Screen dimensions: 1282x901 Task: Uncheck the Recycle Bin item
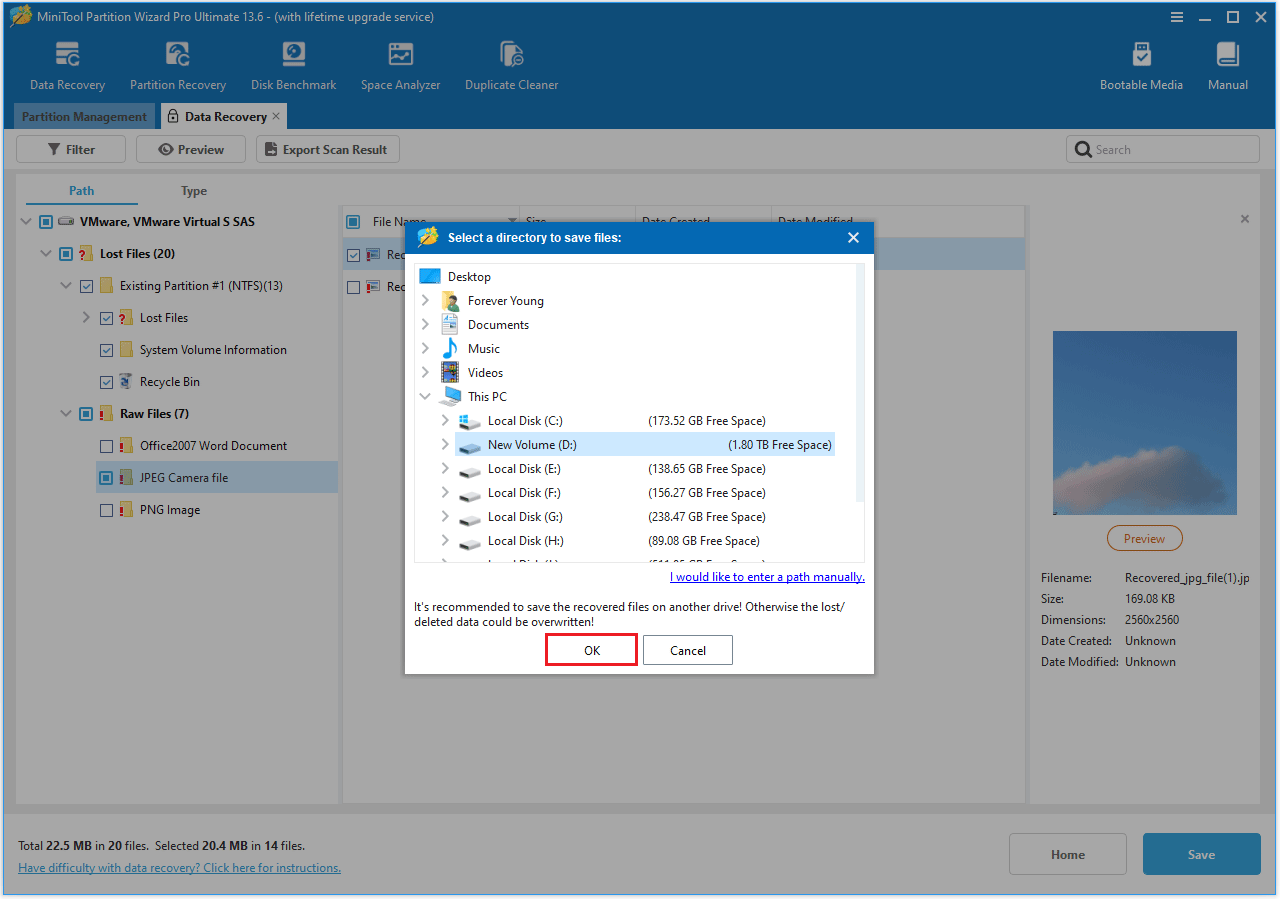106,381
